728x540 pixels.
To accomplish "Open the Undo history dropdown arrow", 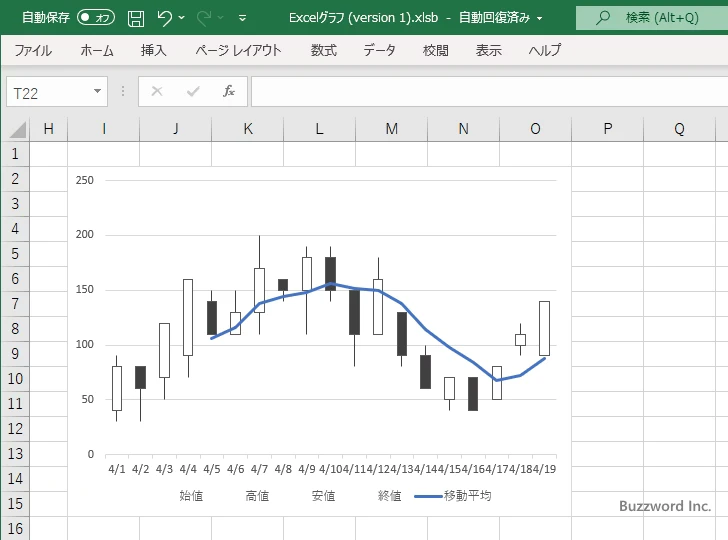I will click(x=182, y=18).
